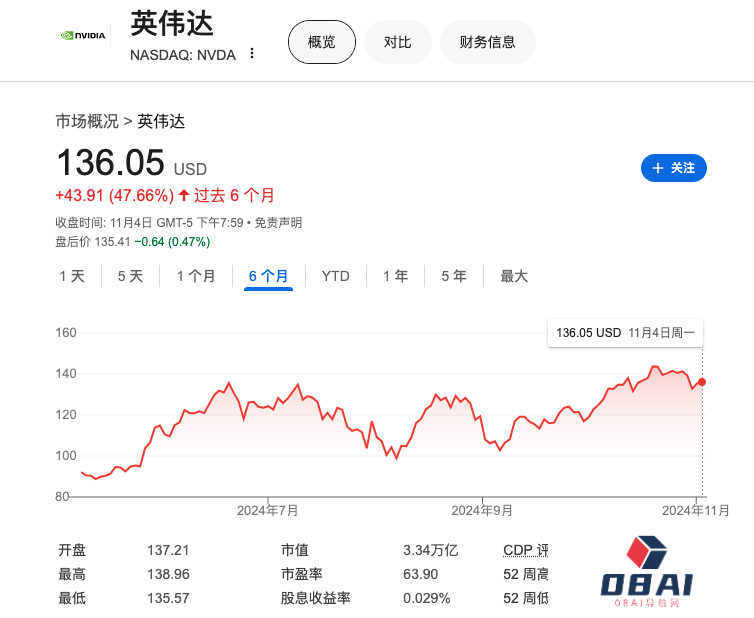Image resolution: width=754 pixels, height=618 pixels.
Task: Select the 1 个月 time range
Action: pos(196,276)
